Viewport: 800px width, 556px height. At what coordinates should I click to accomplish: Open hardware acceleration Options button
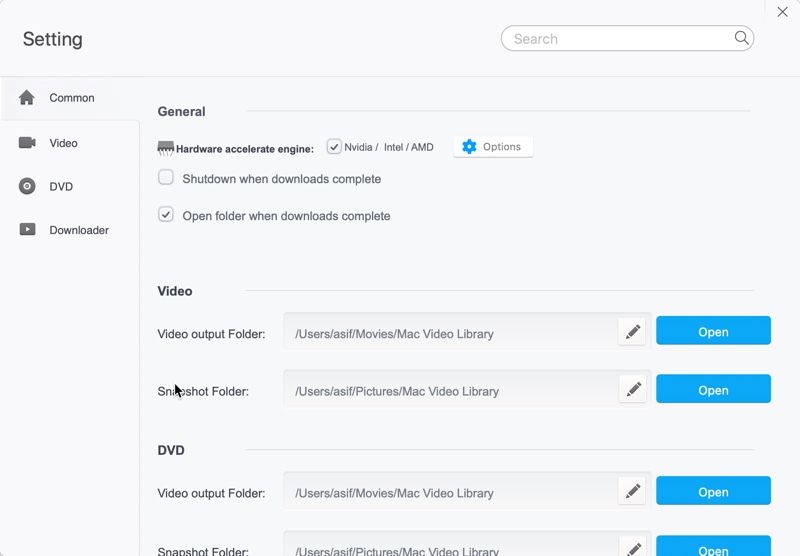(493, 147)
